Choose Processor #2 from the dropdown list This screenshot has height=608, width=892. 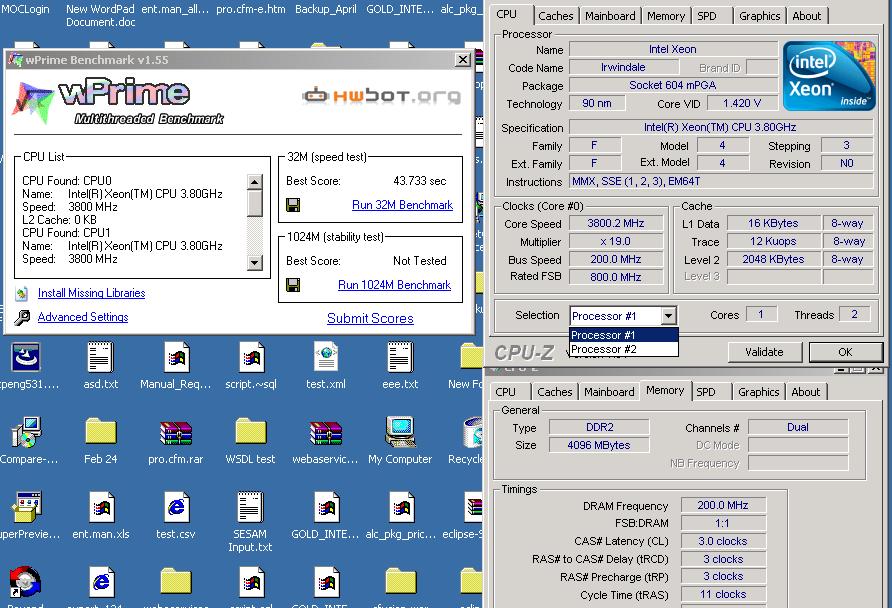(x=623, y=349)
